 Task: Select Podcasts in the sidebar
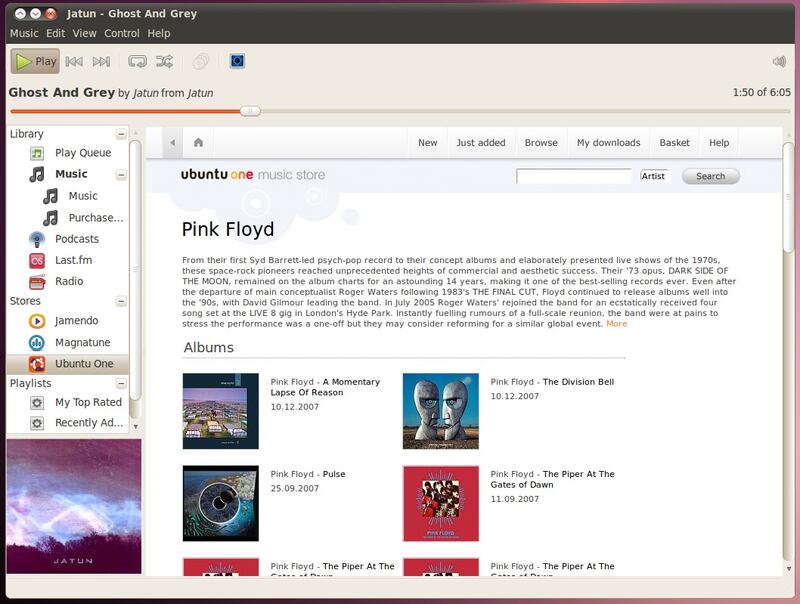click(x=77, y=239)
